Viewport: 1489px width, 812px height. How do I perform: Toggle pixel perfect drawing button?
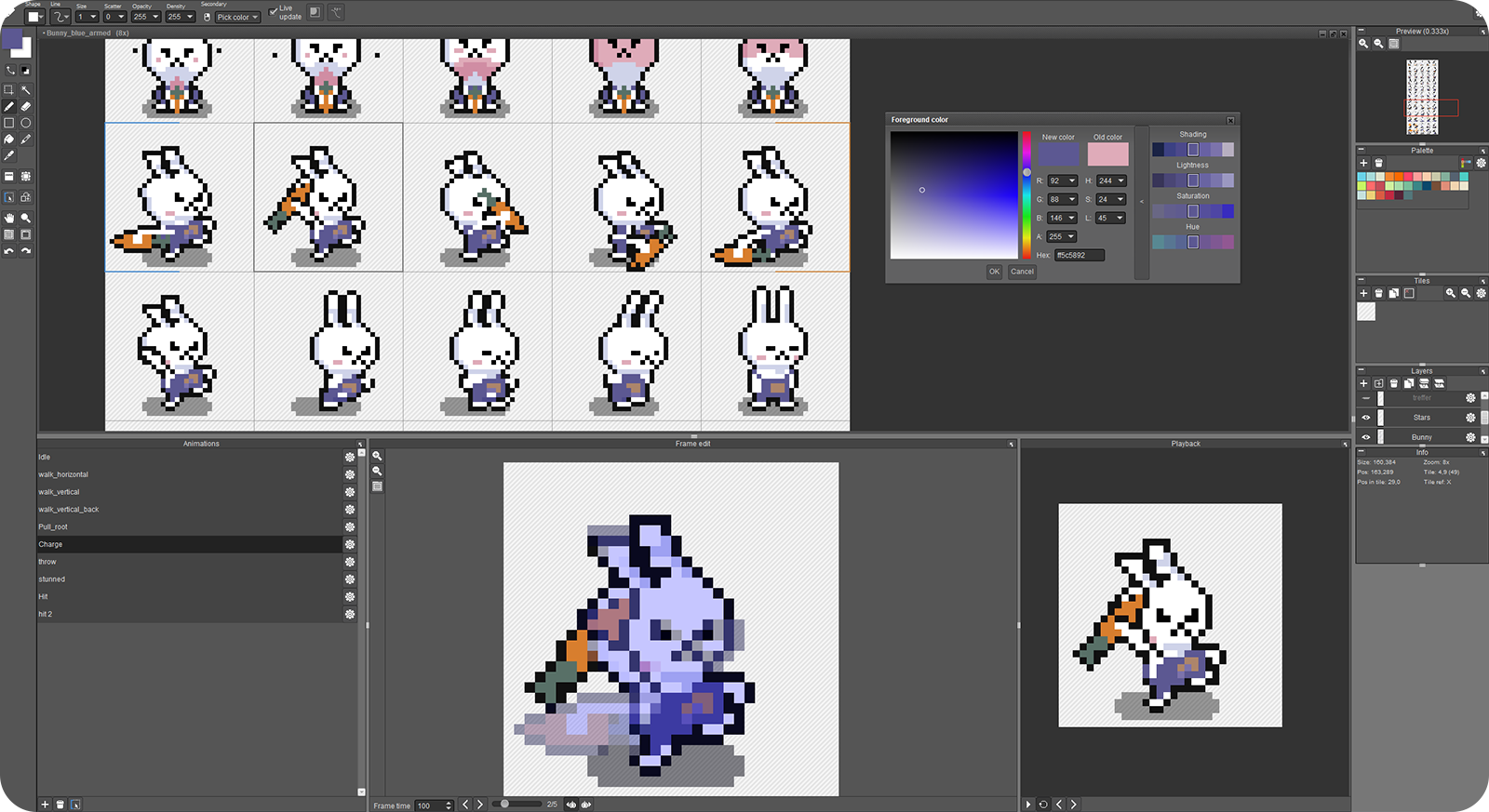click(315, 12)
